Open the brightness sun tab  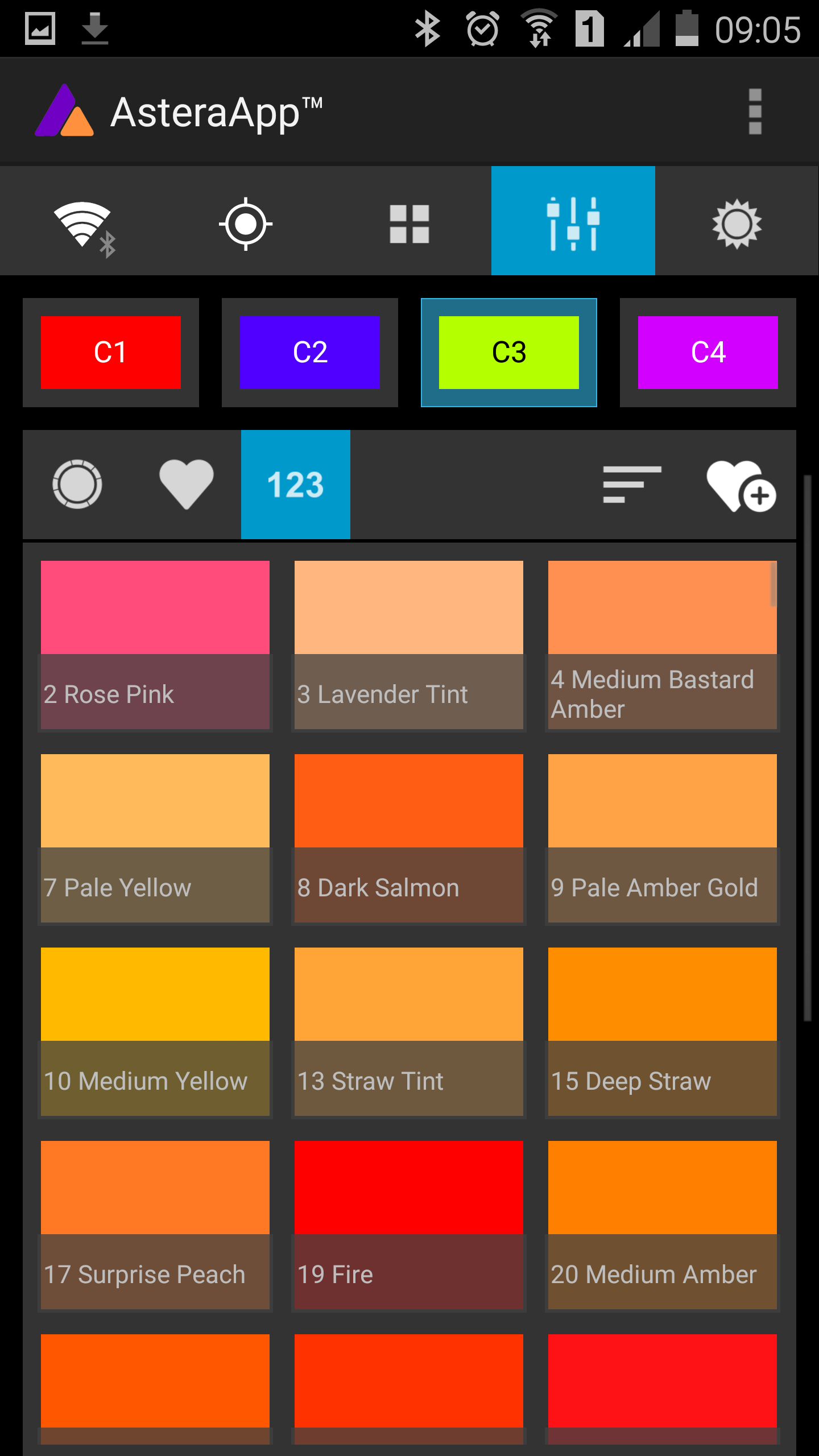coord(737,221)
